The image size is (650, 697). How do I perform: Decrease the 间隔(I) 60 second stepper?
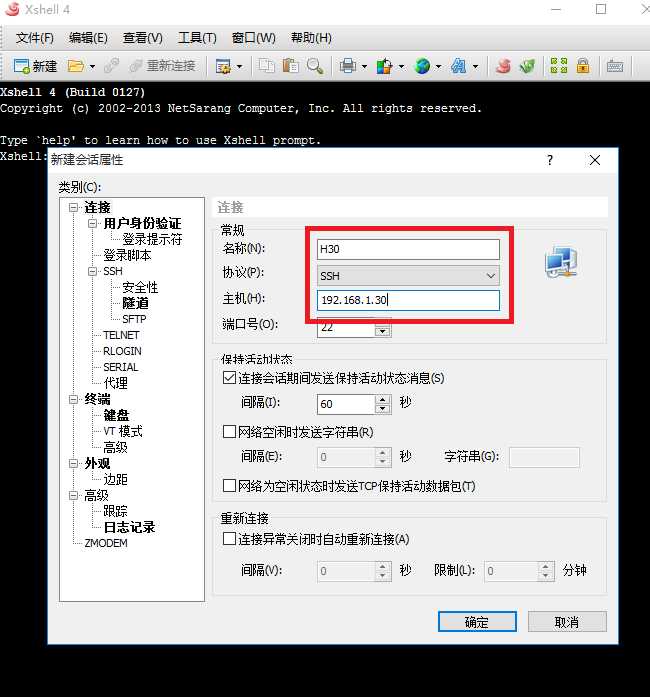(383, 409)
